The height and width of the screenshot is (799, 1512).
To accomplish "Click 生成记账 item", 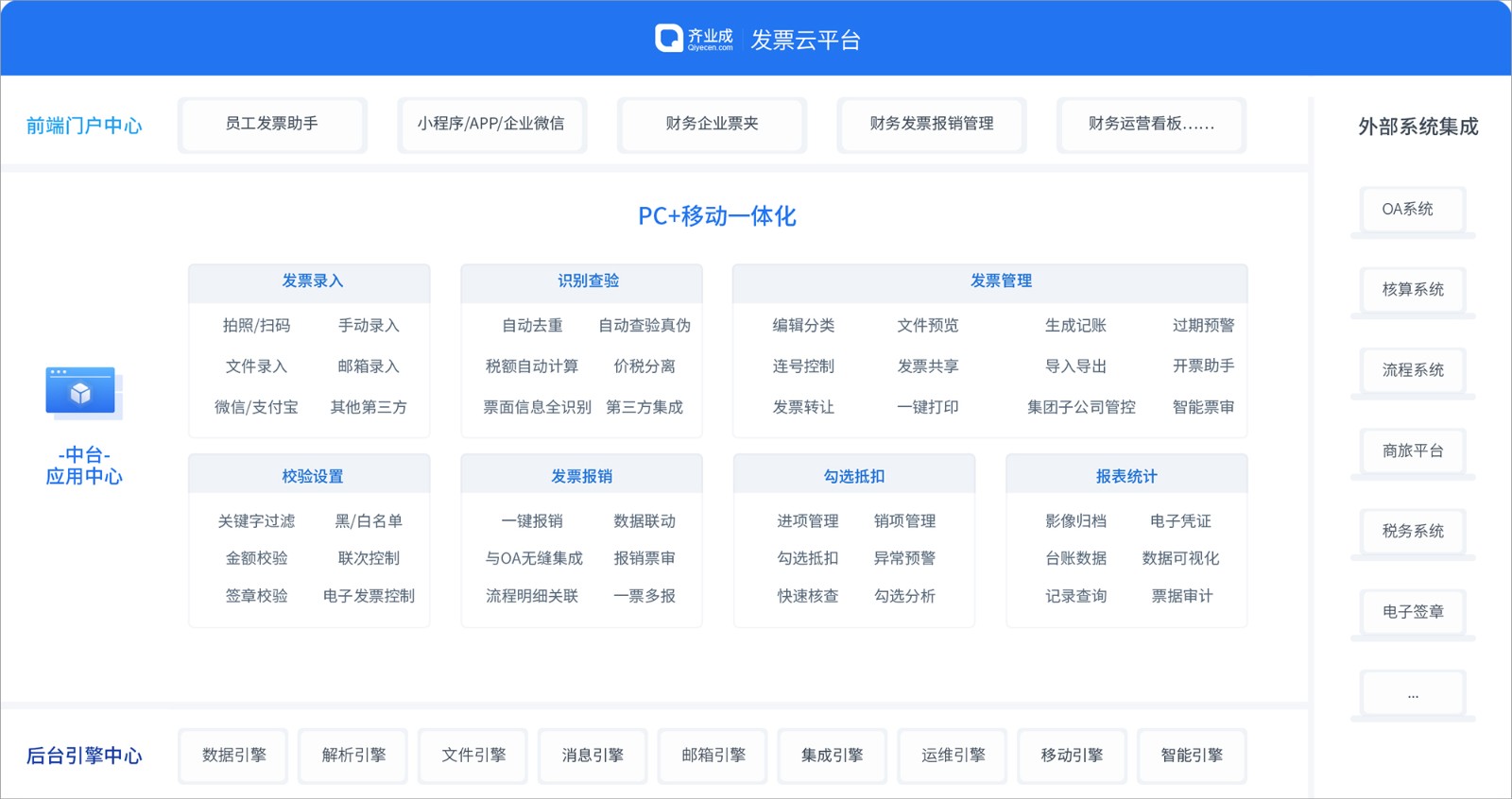I will [x=1075, y=326].
